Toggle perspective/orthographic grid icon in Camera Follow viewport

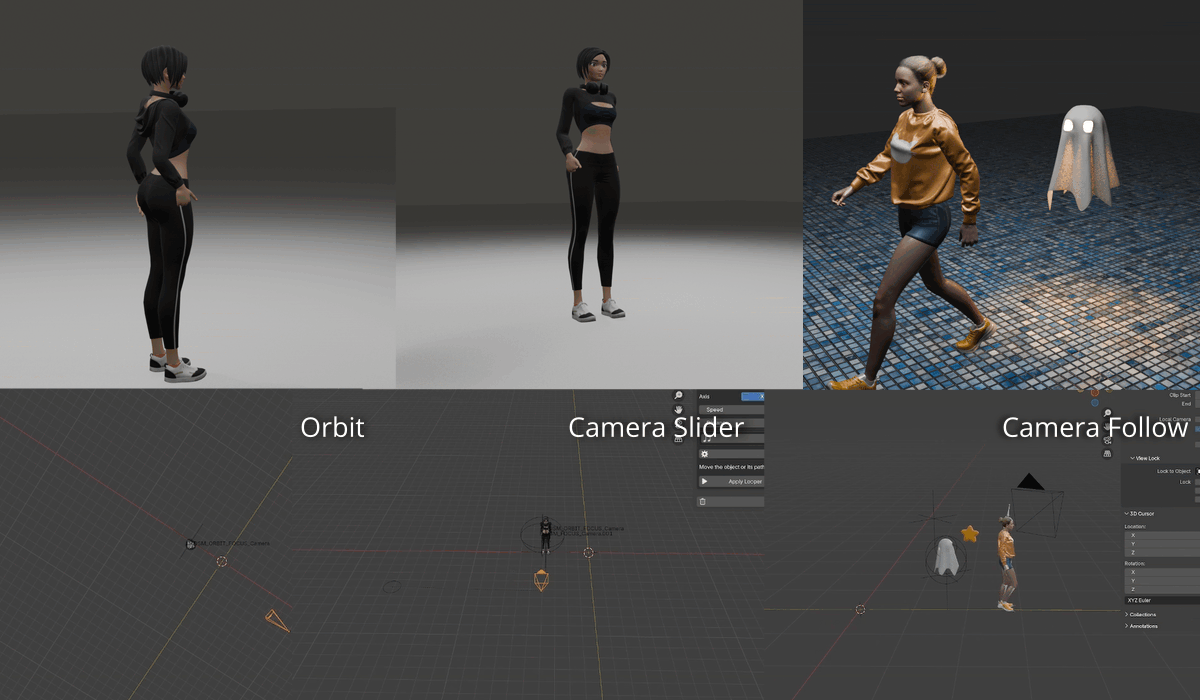pyautogui.click(x=1107, y=453)
